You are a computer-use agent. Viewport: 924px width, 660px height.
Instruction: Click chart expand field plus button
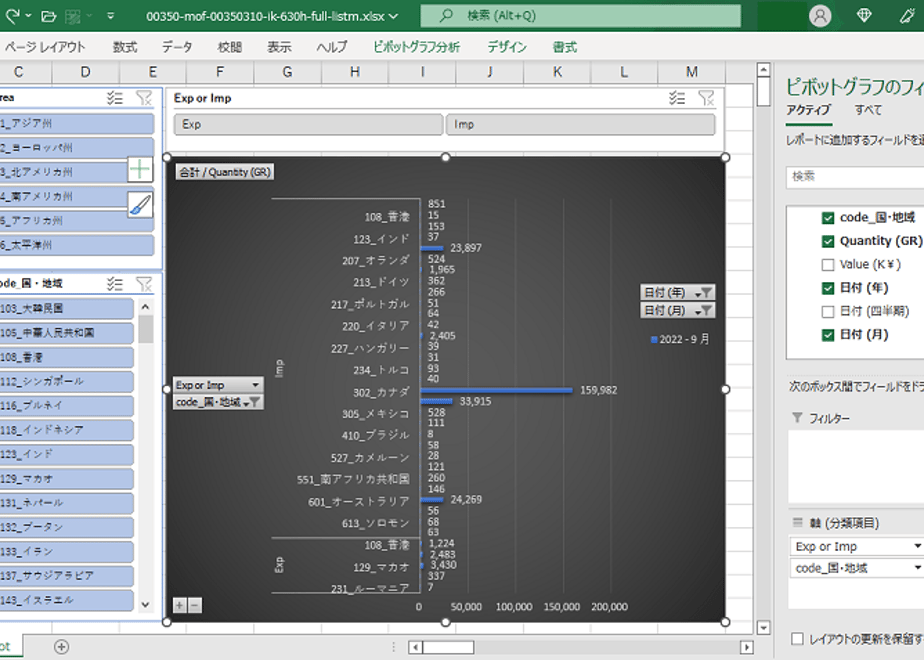(x=180, y=605)
